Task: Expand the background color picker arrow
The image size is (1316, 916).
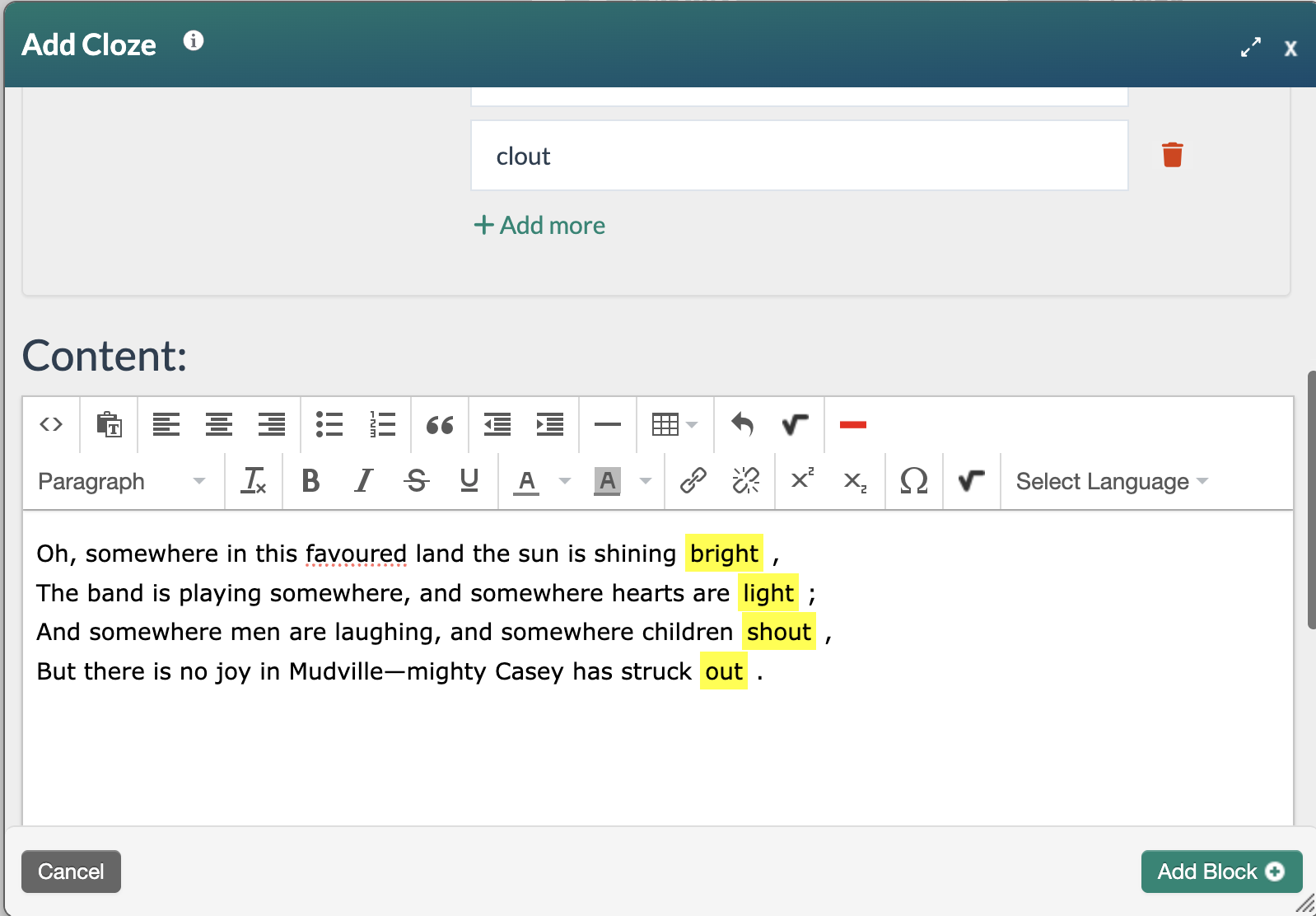Action: pyautogui.click(x=646, y=481)
